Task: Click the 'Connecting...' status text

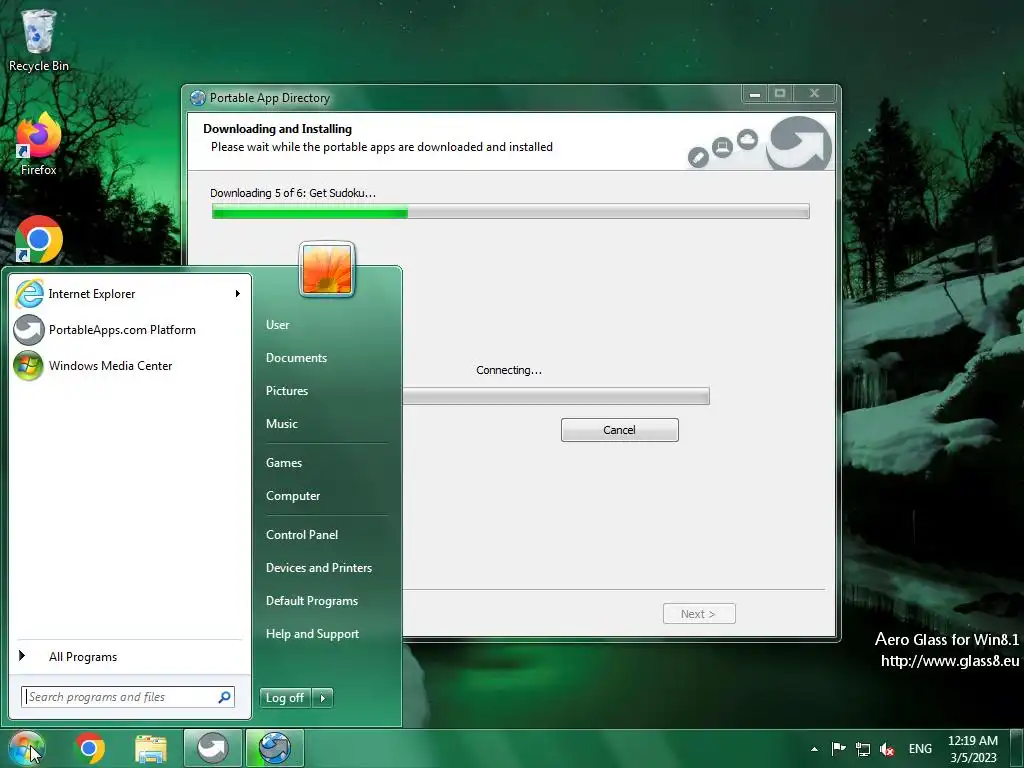Action: (x=509, y=370)
